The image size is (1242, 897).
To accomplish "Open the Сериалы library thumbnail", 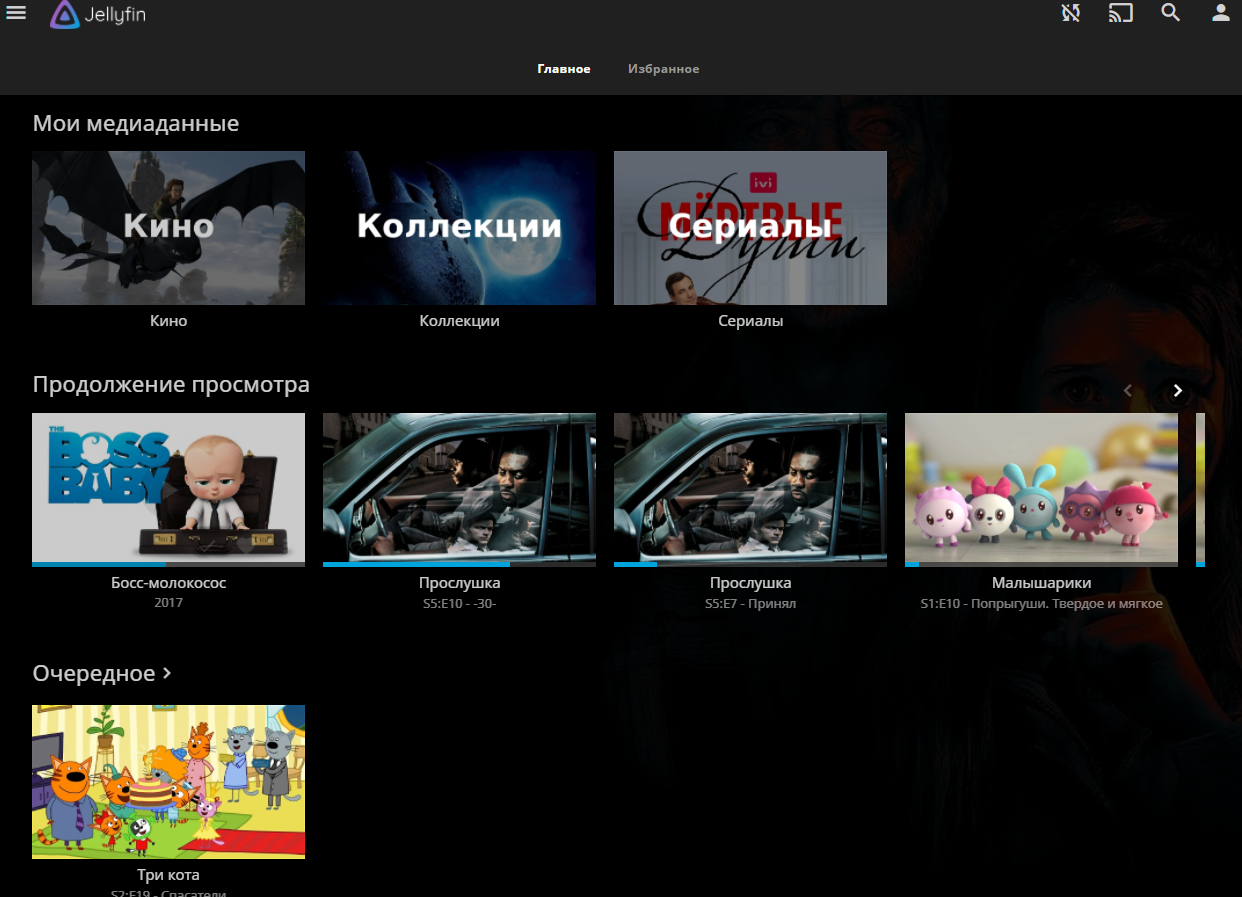I will pos(750,228).
